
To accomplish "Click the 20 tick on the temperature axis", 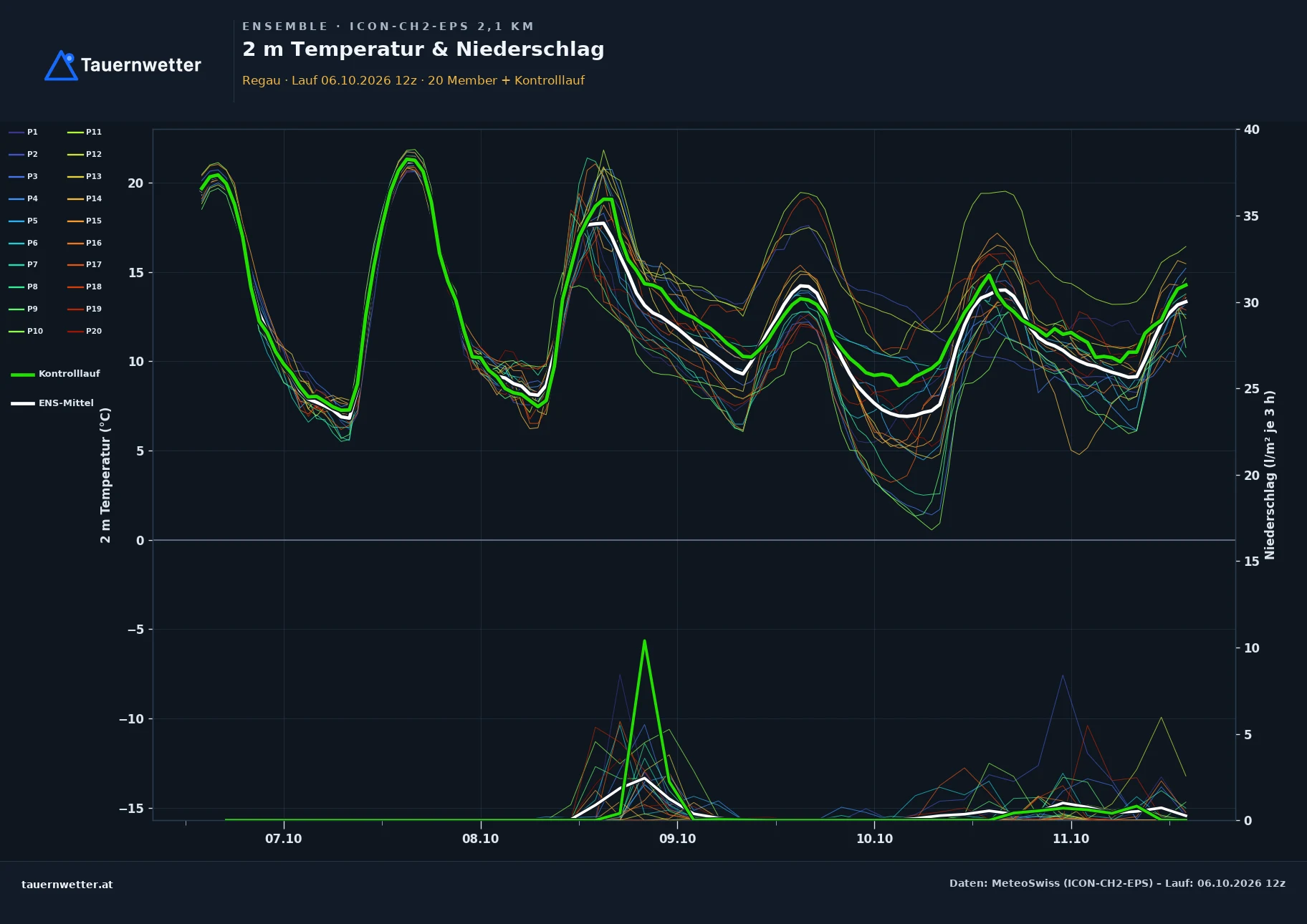I will coord(135,183).
